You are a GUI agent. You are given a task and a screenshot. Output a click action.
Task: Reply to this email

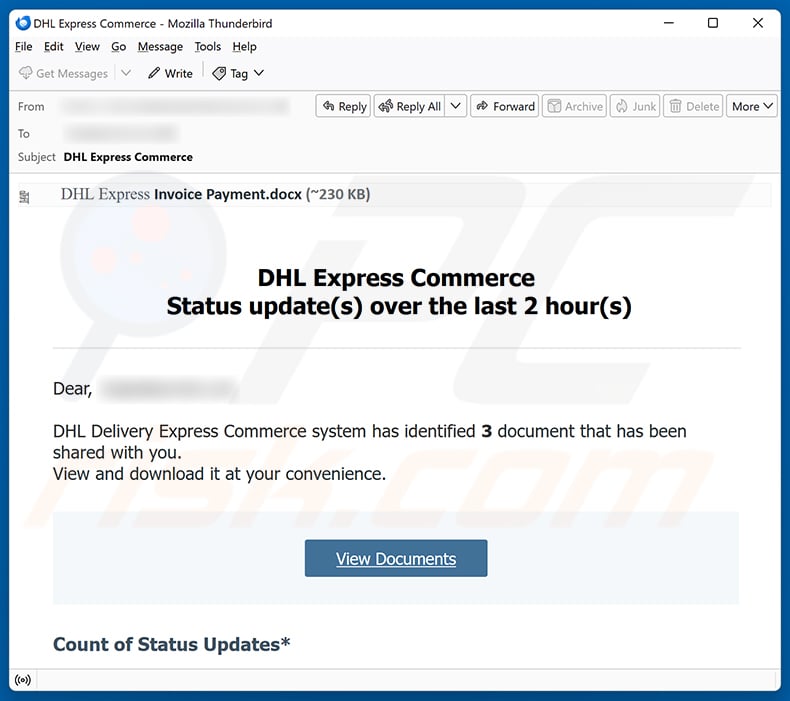(344, 106)
